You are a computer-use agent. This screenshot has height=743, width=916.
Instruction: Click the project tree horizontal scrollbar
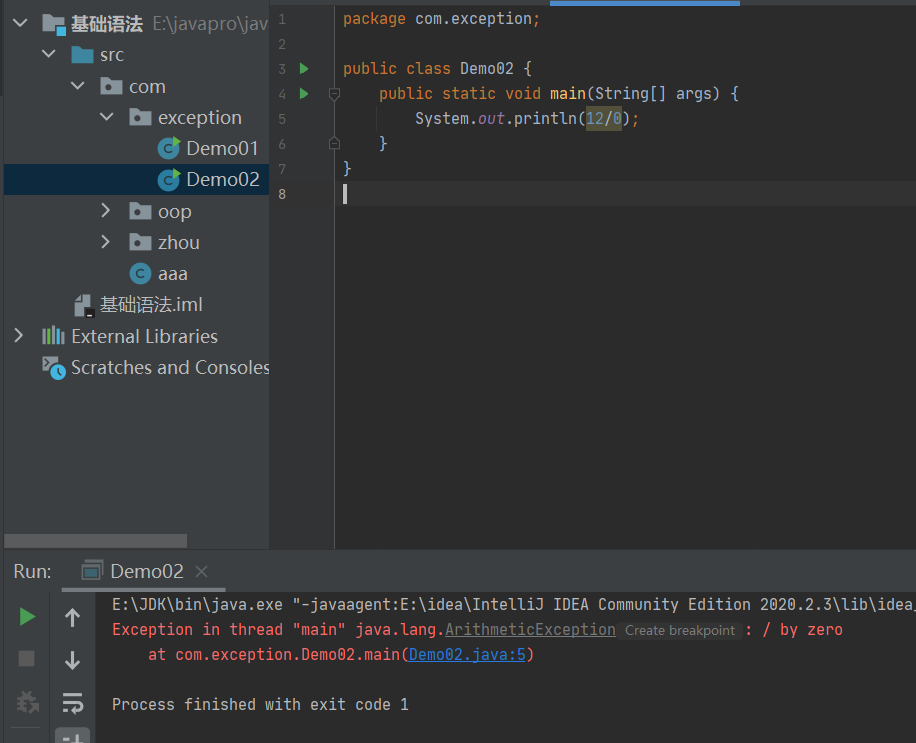point(96,541)
